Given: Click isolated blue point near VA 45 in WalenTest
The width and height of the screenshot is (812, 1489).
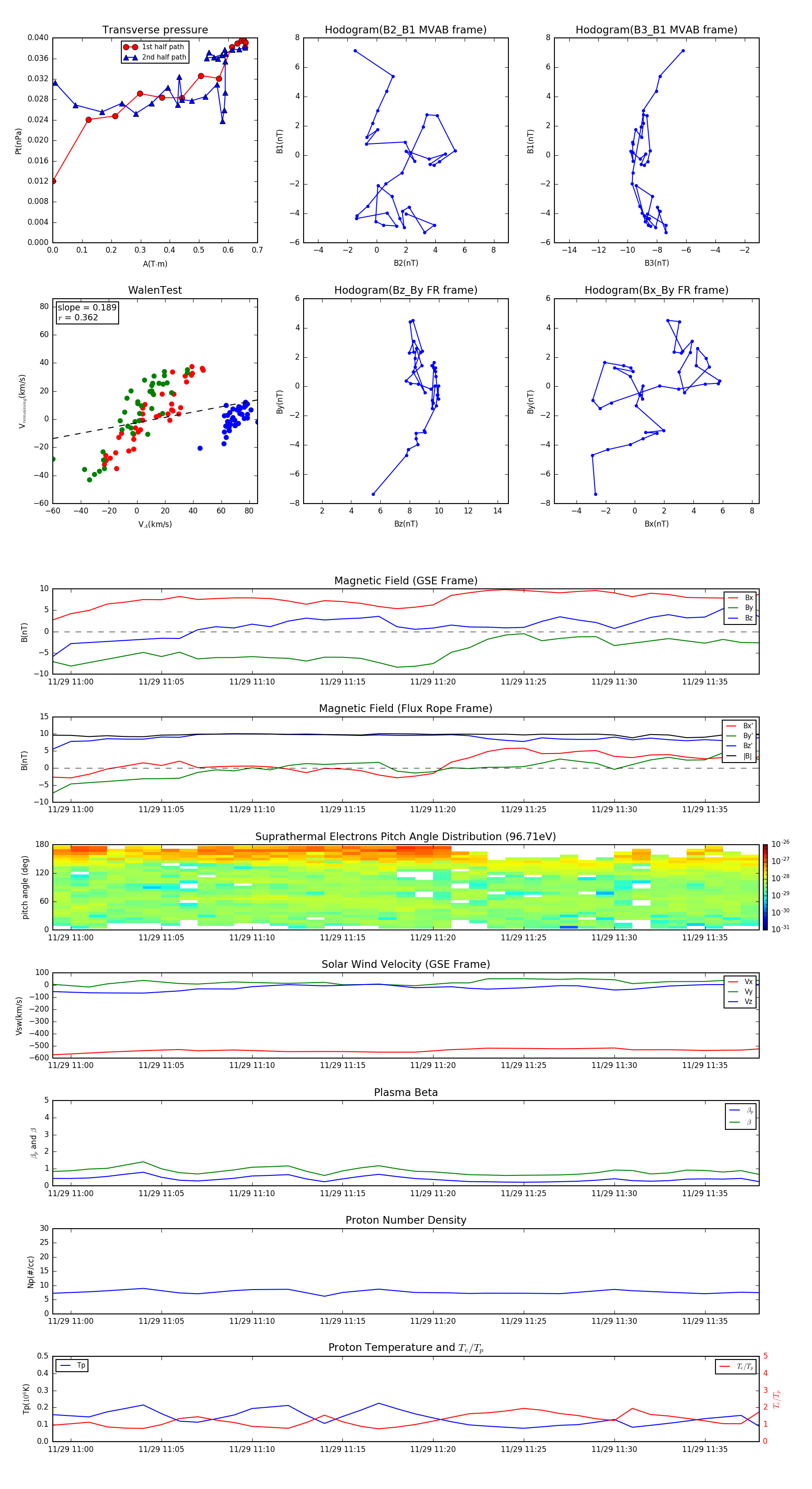Looking at the screenshot, I should (x=200, y=448).
